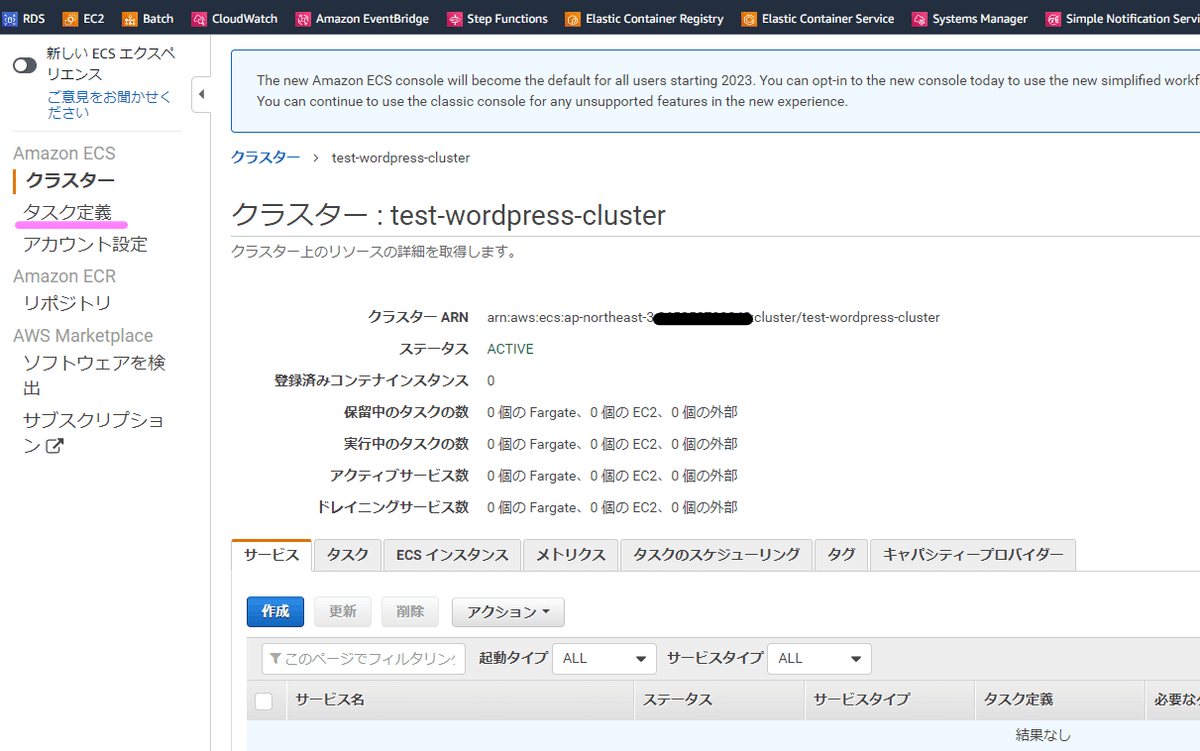Image resolution: width=1200 pixels, height=751 pixels.
Task: Open the 起動タイプ ALL dropdown
Action: pos(604,658)
